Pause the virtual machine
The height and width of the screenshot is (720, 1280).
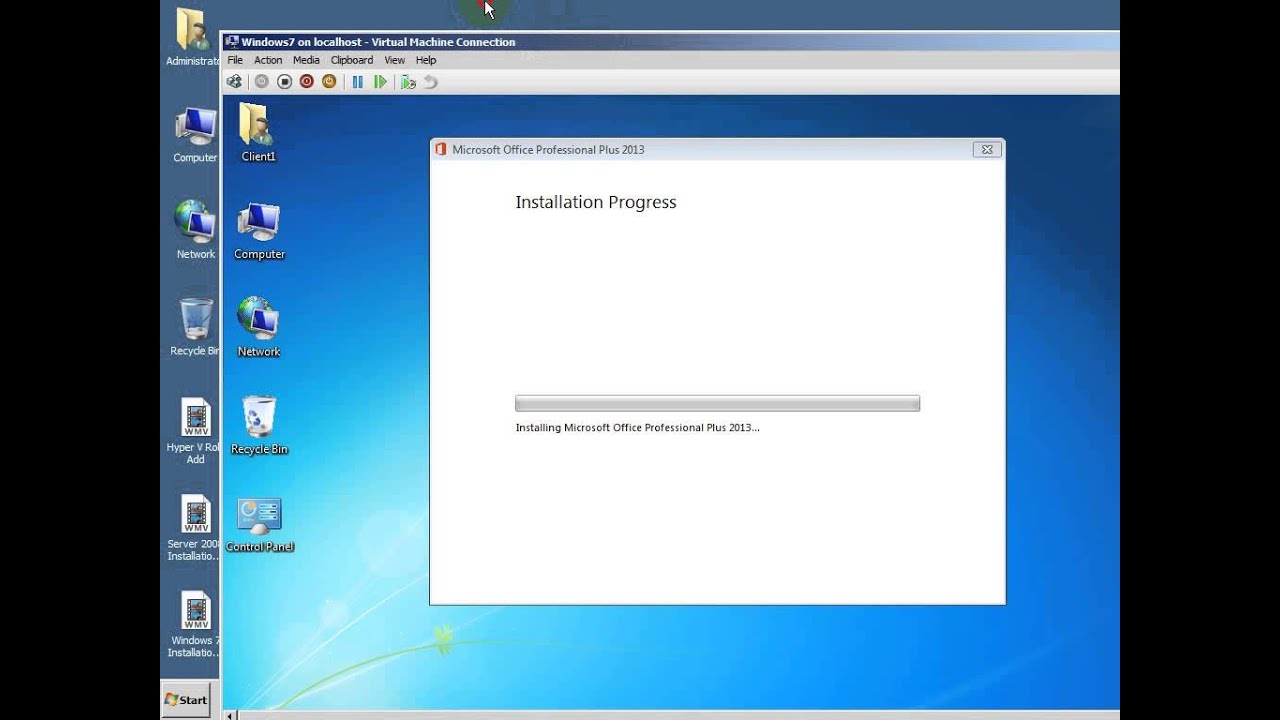(x=358, y=82)
